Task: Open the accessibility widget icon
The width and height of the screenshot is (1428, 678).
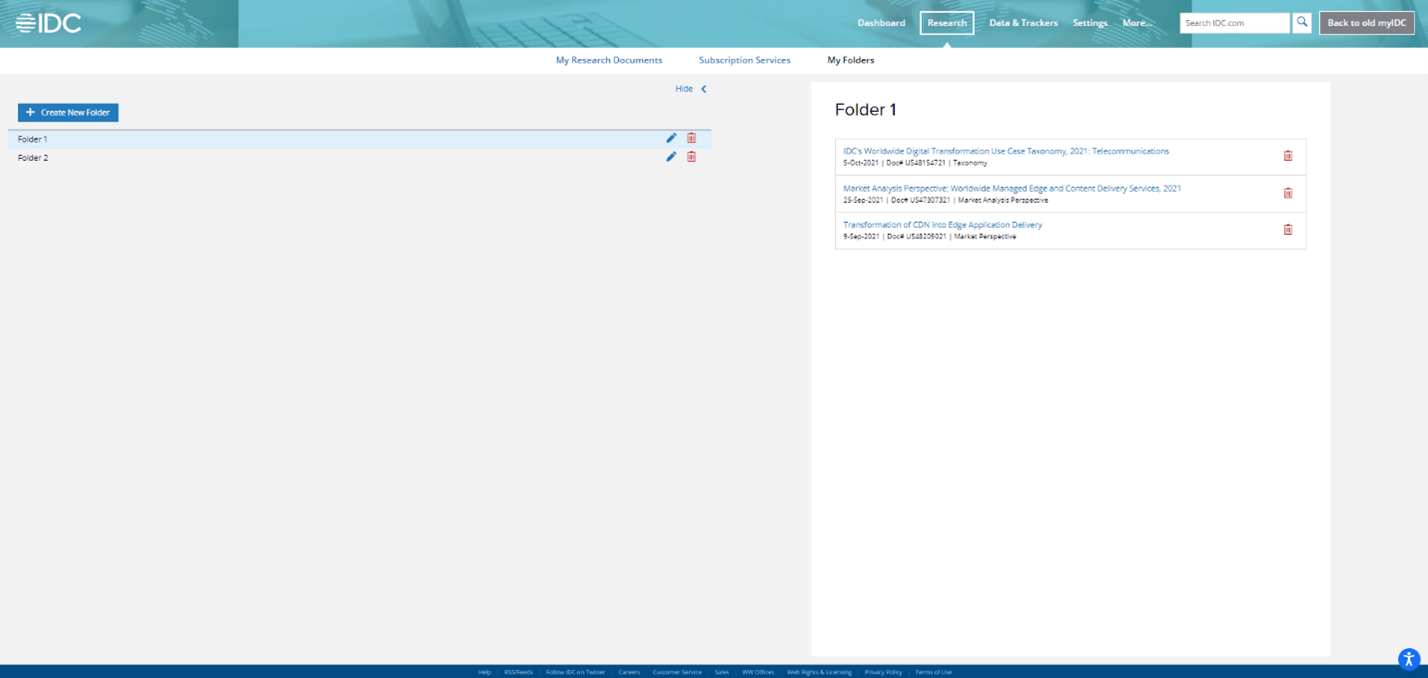Action: coord(1409,658)
